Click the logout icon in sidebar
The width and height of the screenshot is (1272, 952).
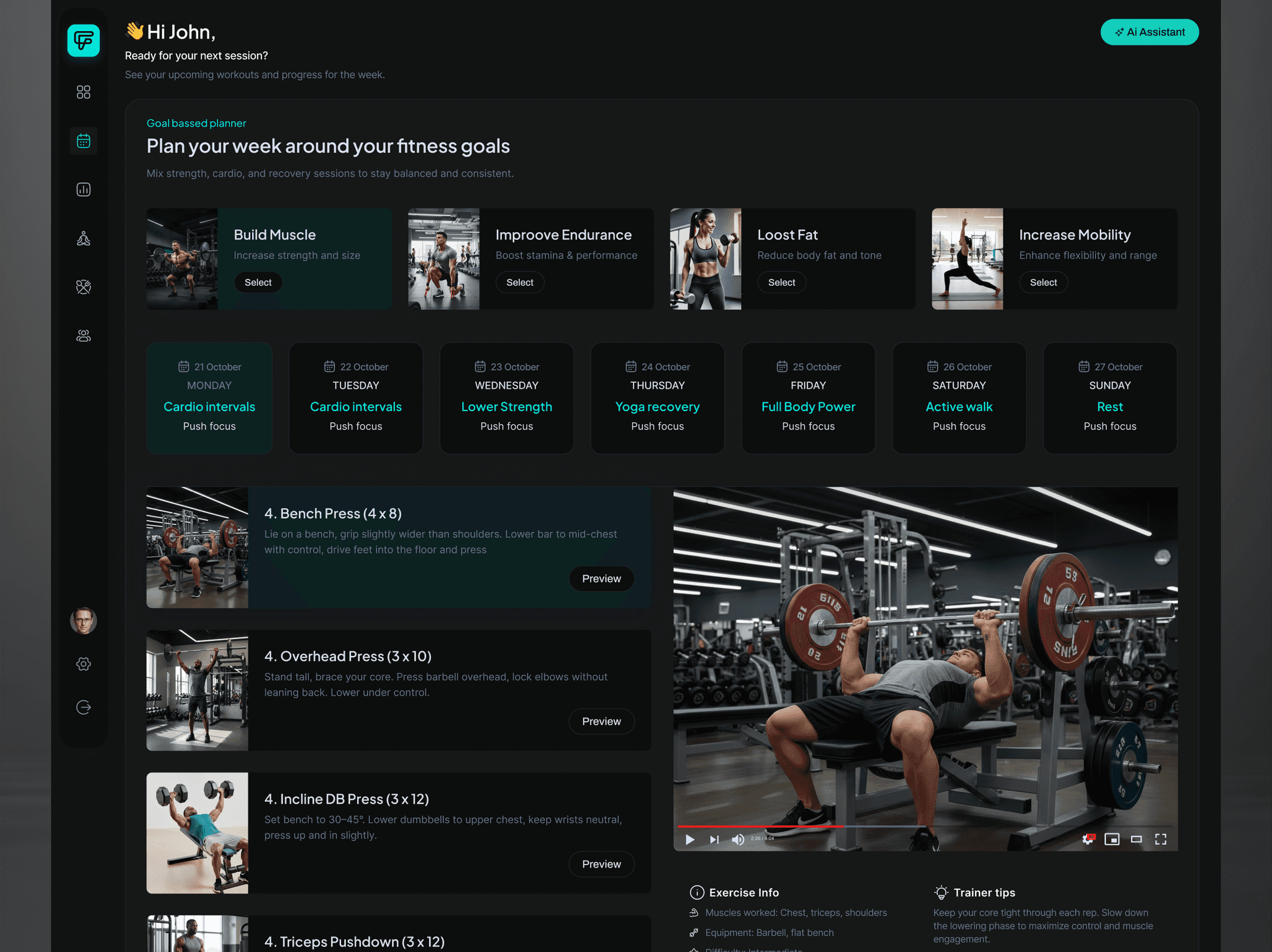point(83,707)
